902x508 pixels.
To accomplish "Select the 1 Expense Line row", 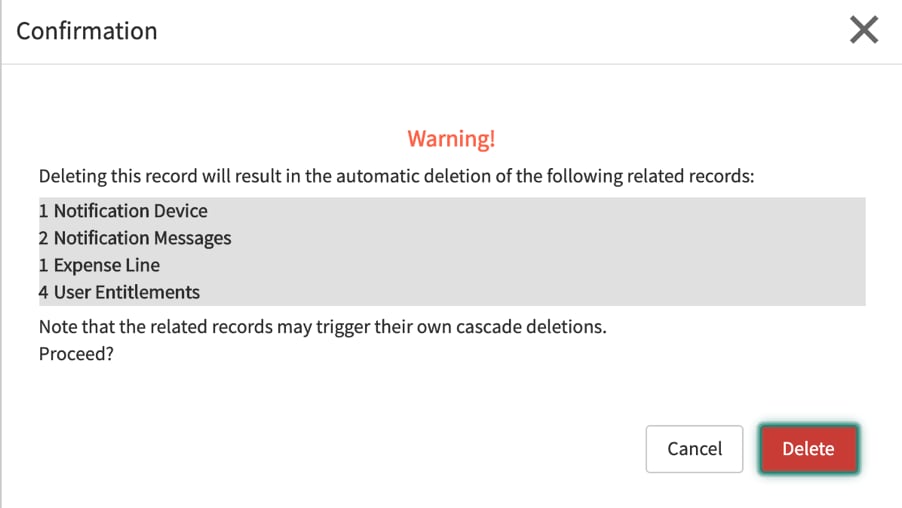I will [x=99, y=265].
